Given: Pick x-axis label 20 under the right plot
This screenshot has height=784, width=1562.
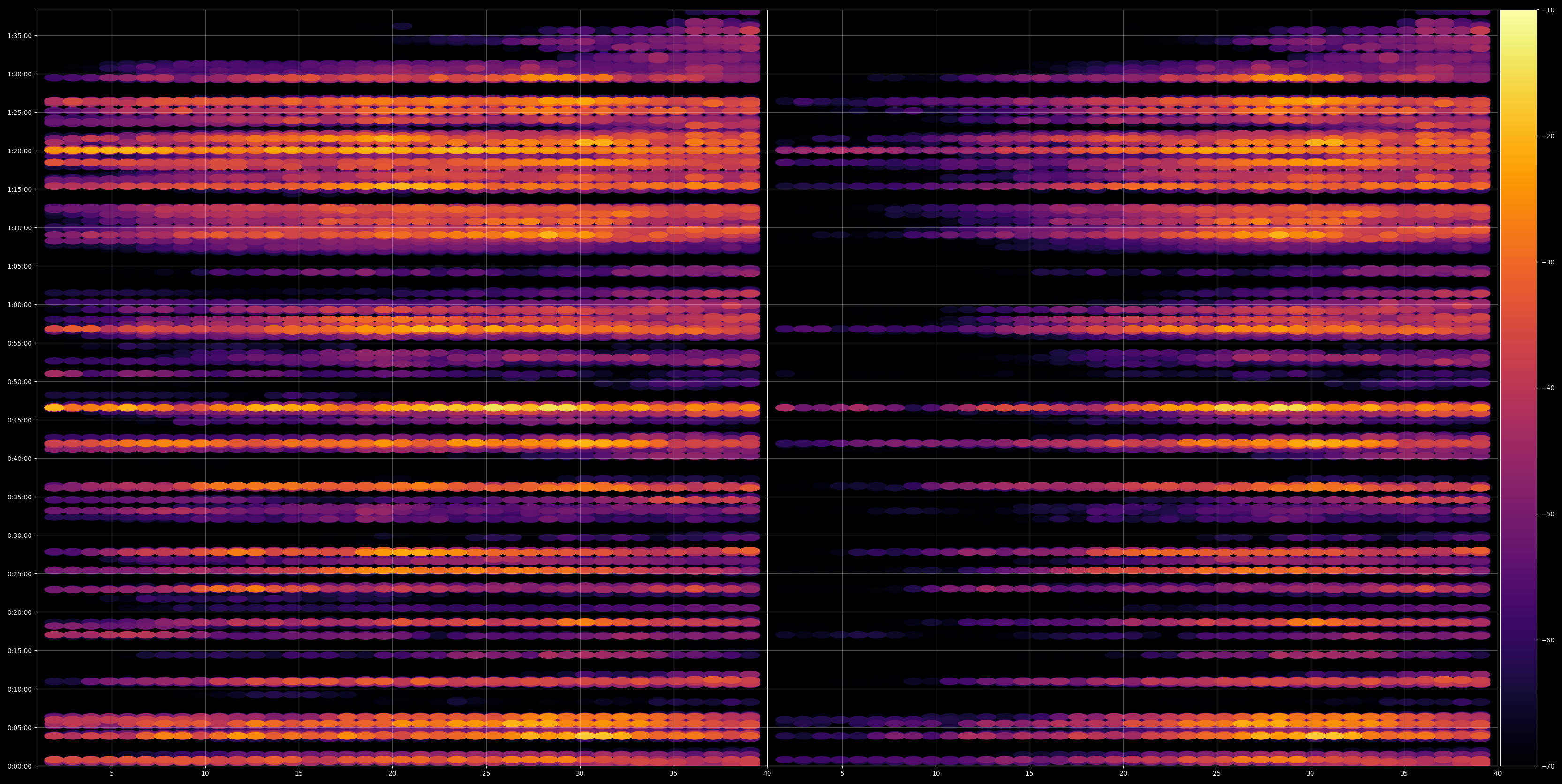Looking at the screenshot, I should 1123,774.
